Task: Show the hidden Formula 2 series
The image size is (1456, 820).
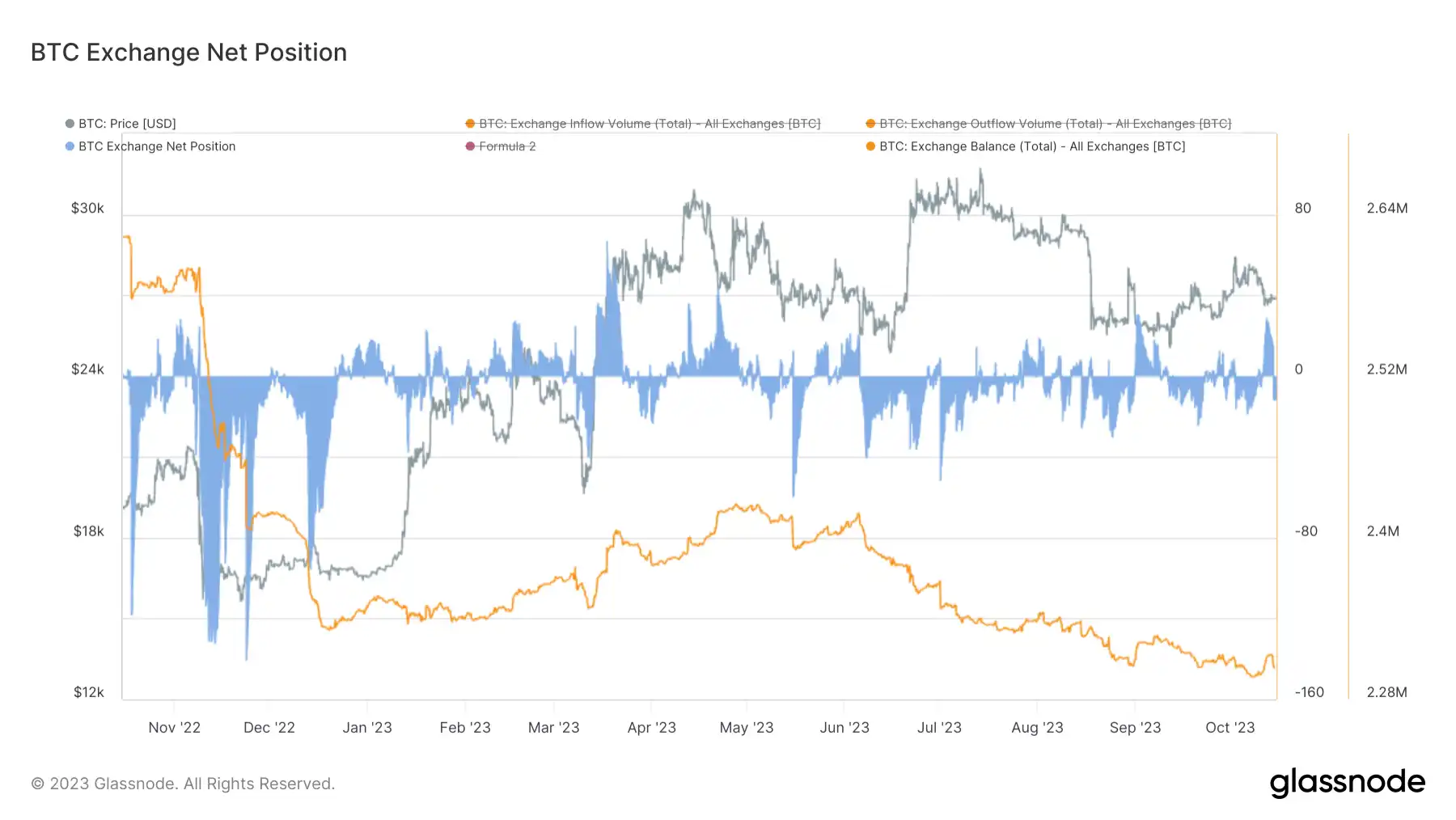Action: coord(507,146)
